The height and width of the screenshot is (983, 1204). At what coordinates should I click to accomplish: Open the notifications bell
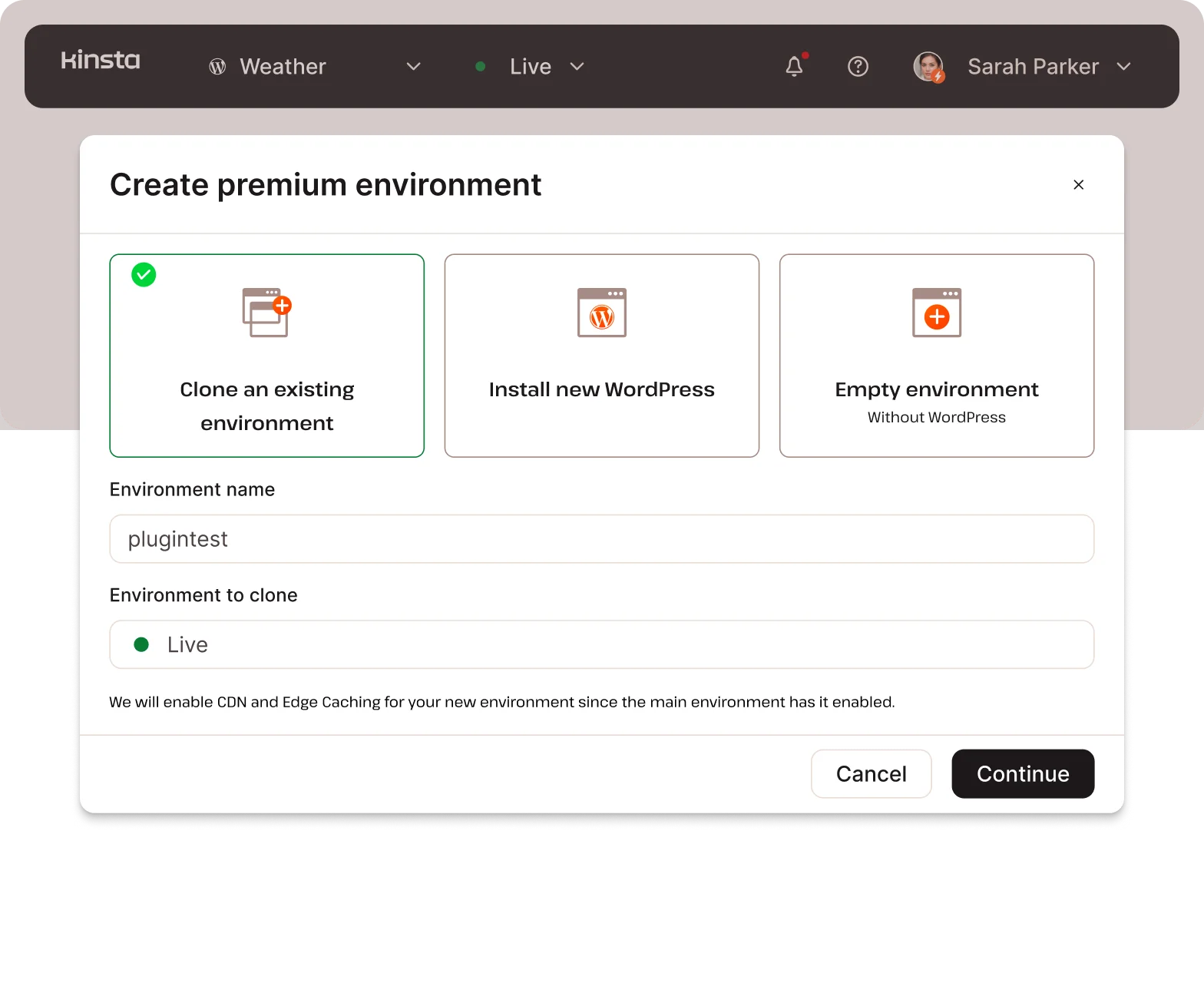[795, 67]
